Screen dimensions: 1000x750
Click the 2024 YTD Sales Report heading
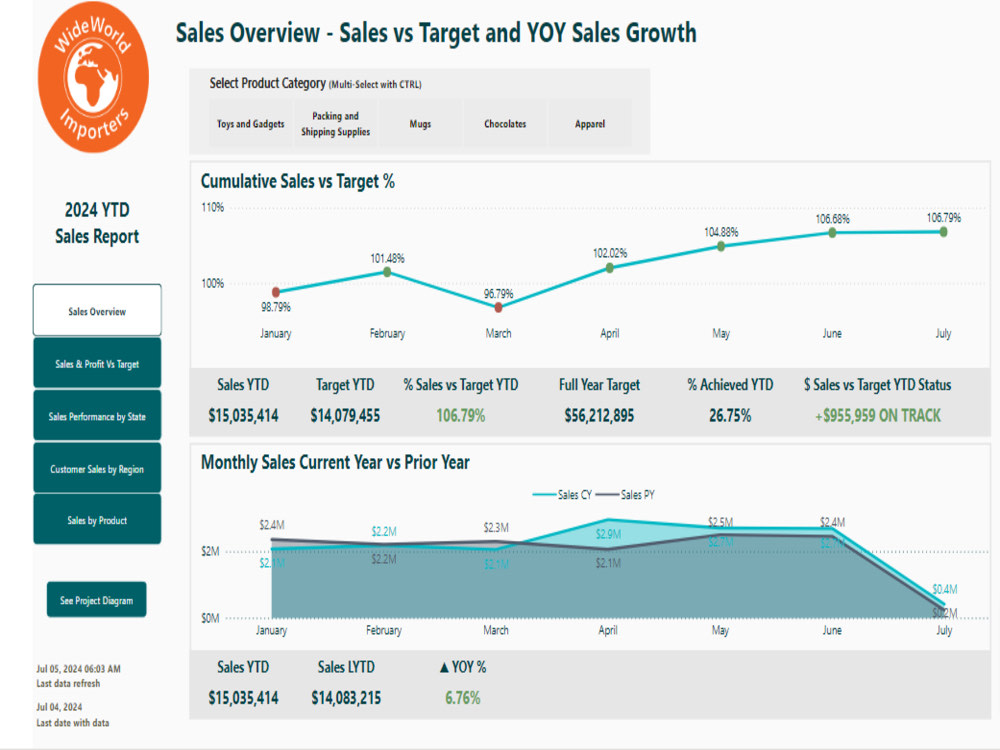point(97,223)
